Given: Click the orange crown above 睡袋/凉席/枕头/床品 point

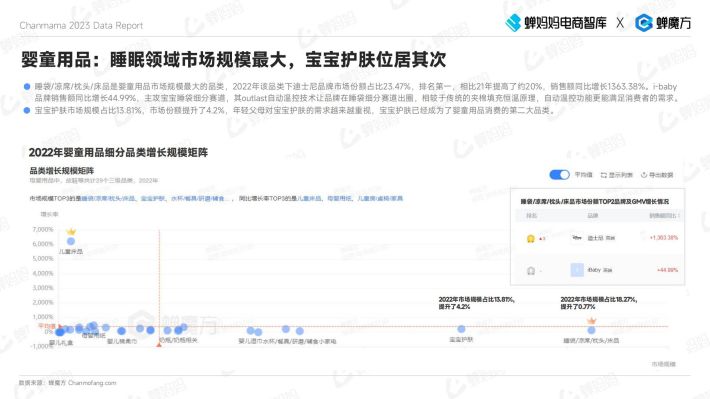Looking at the screenshot, I should click(x=591, y=321).
